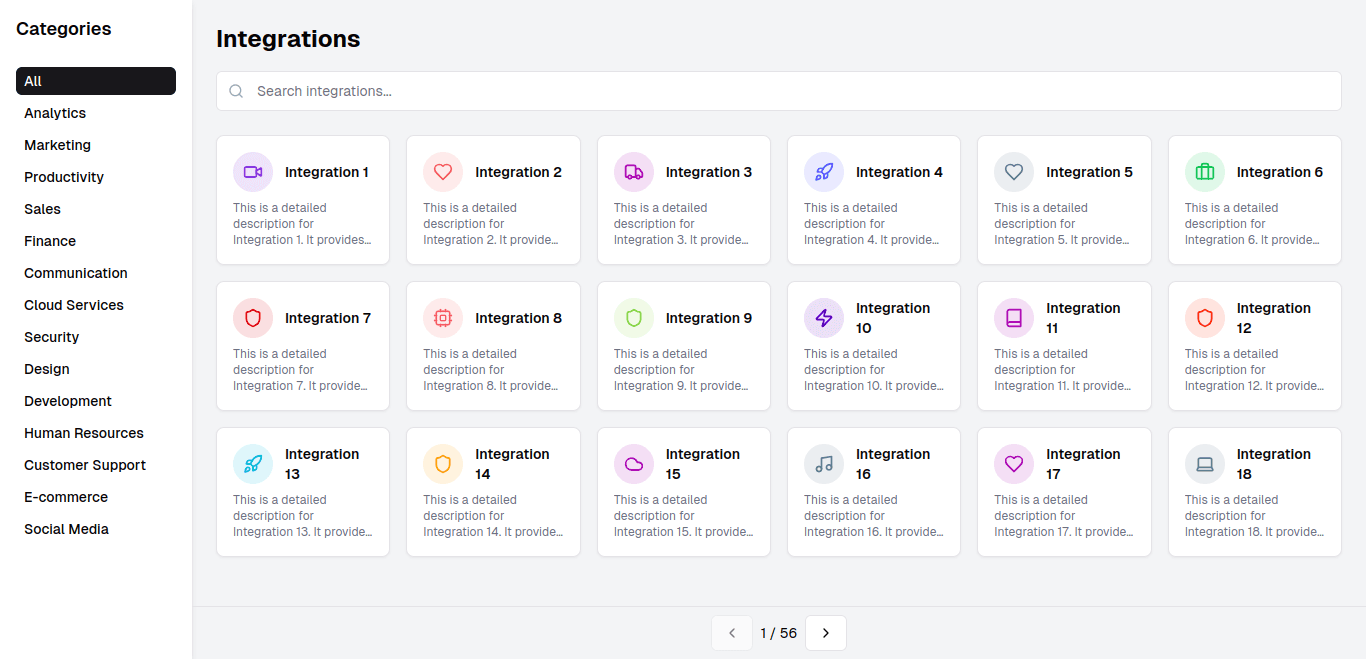Click the briefcase icon on Integration 6
1366x659 pixels.
[1205, 172]
